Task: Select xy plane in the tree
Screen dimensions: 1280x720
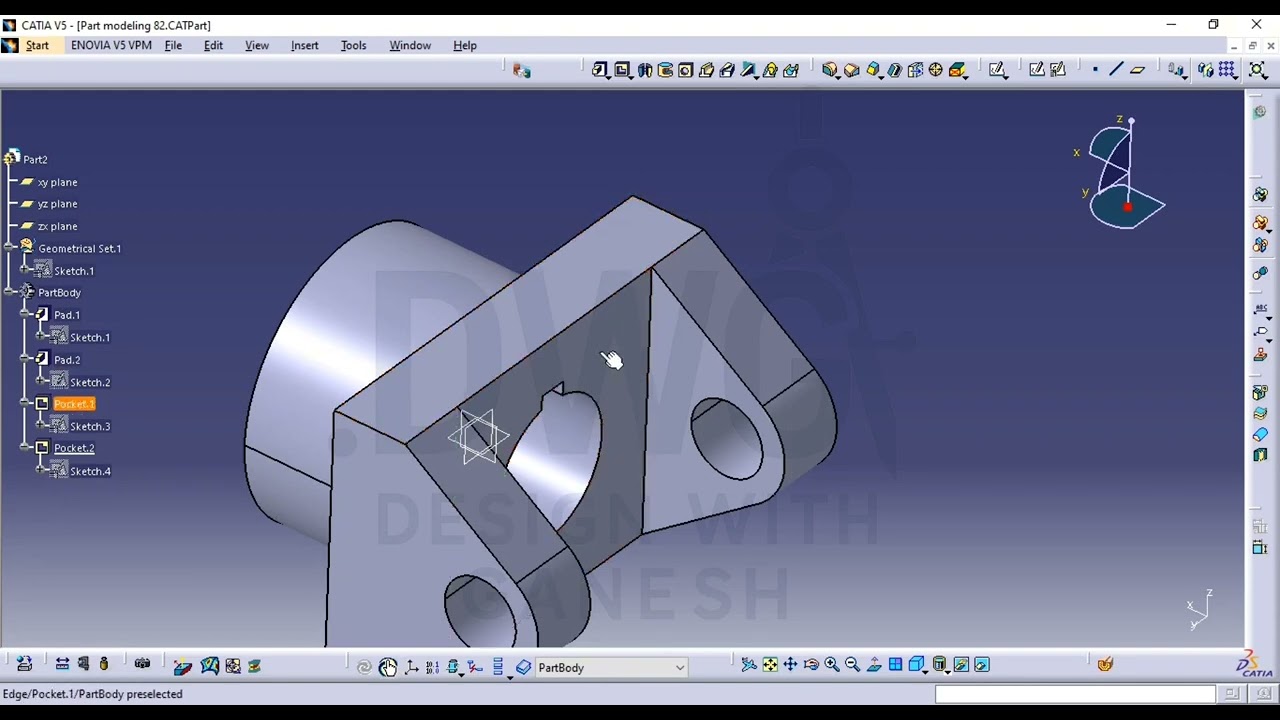Action: pyautogui.click(x=57, y=182)
